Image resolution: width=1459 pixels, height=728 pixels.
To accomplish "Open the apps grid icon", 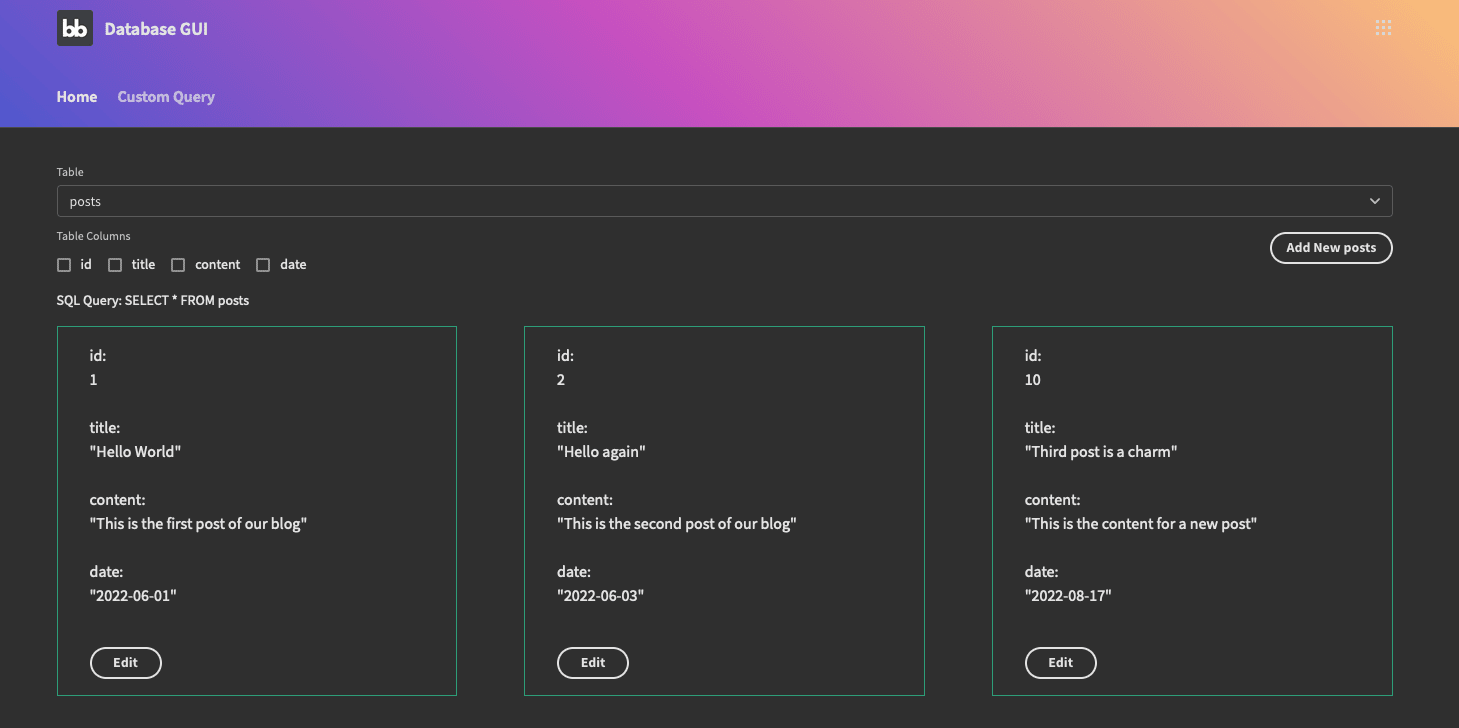I will (1383, 28).
